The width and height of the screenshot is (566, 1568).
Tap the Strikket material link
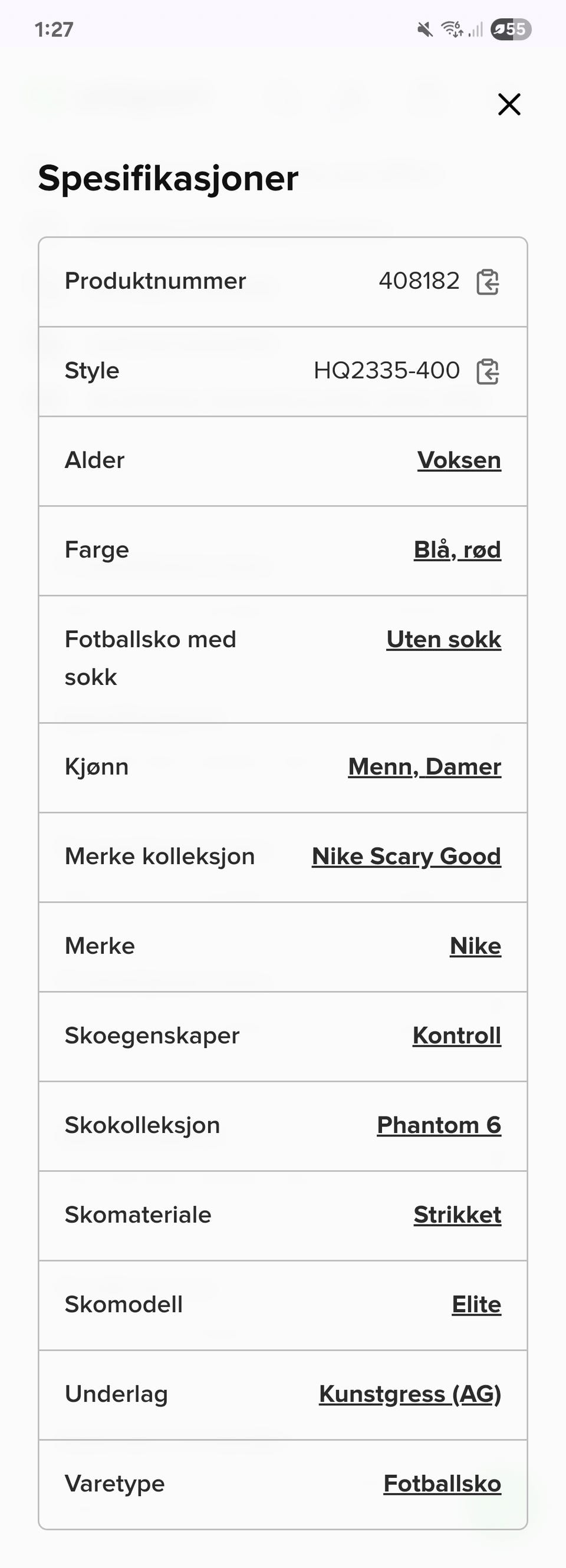pyautogui.click(x=457, y=1214)
